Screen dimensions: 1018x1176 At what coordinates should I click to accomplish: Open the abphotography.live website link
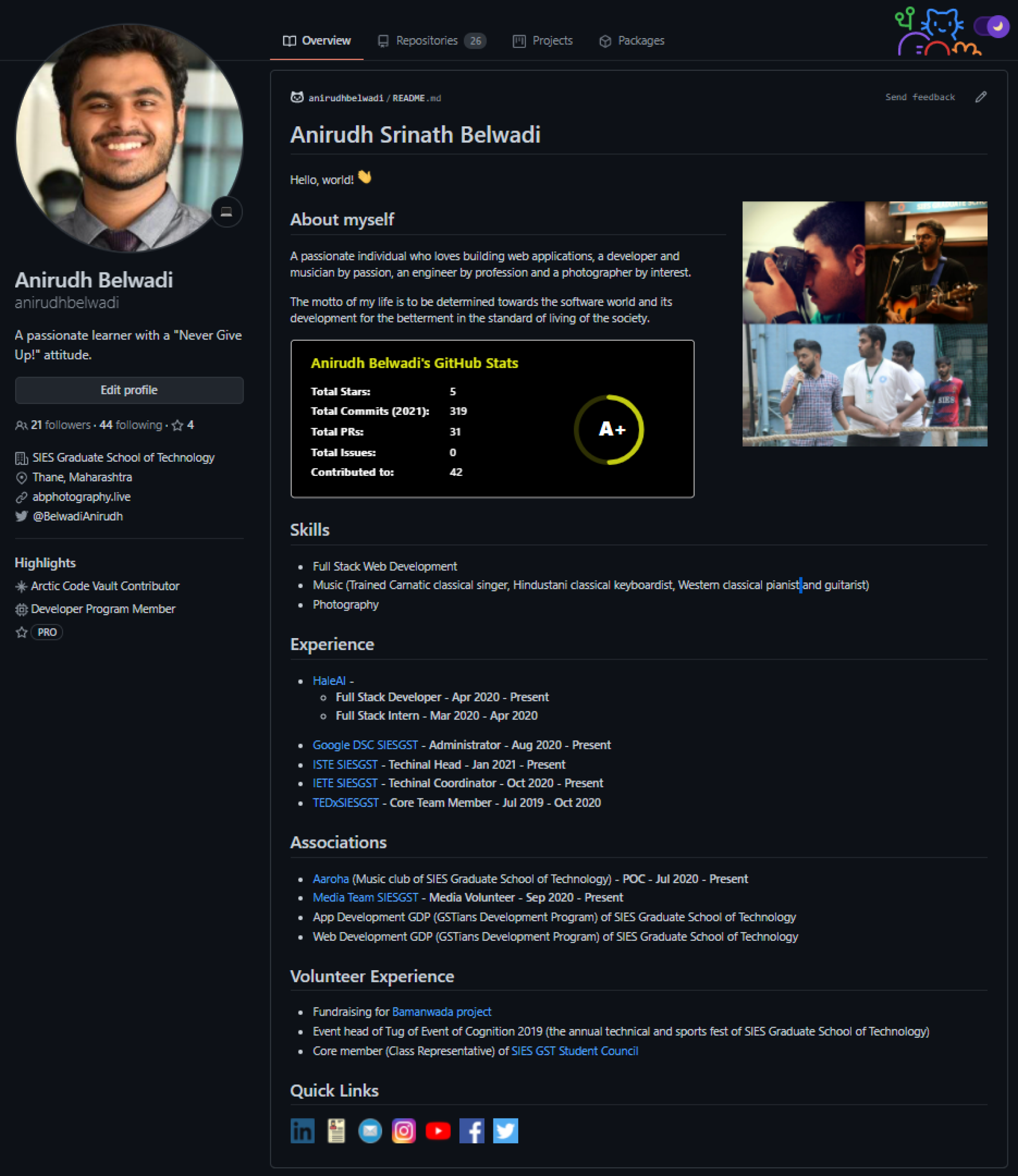tap(81, 497)
